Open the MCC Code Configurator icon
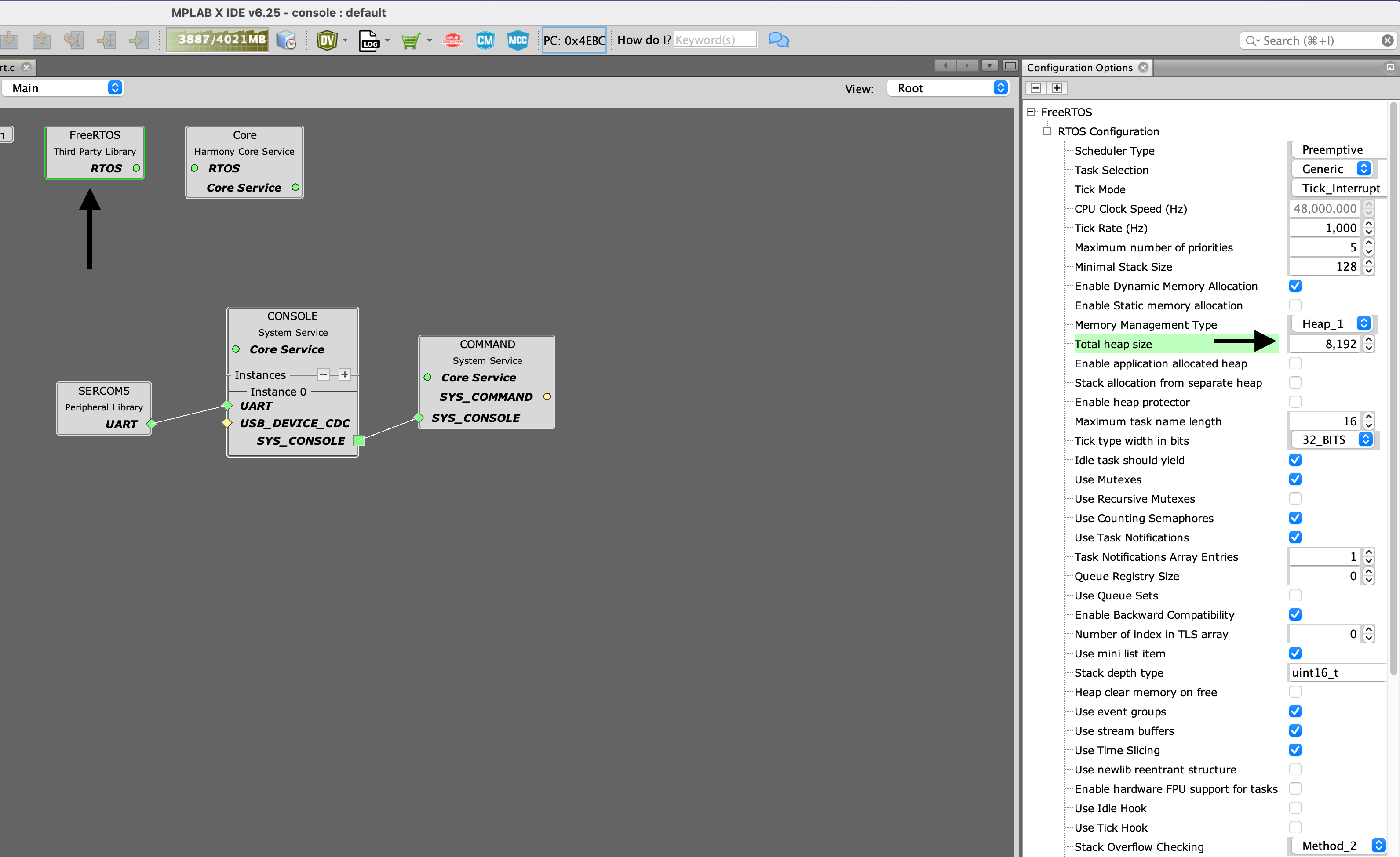The width and height of the screenshot is (1400, 857). tap(518, 40)
